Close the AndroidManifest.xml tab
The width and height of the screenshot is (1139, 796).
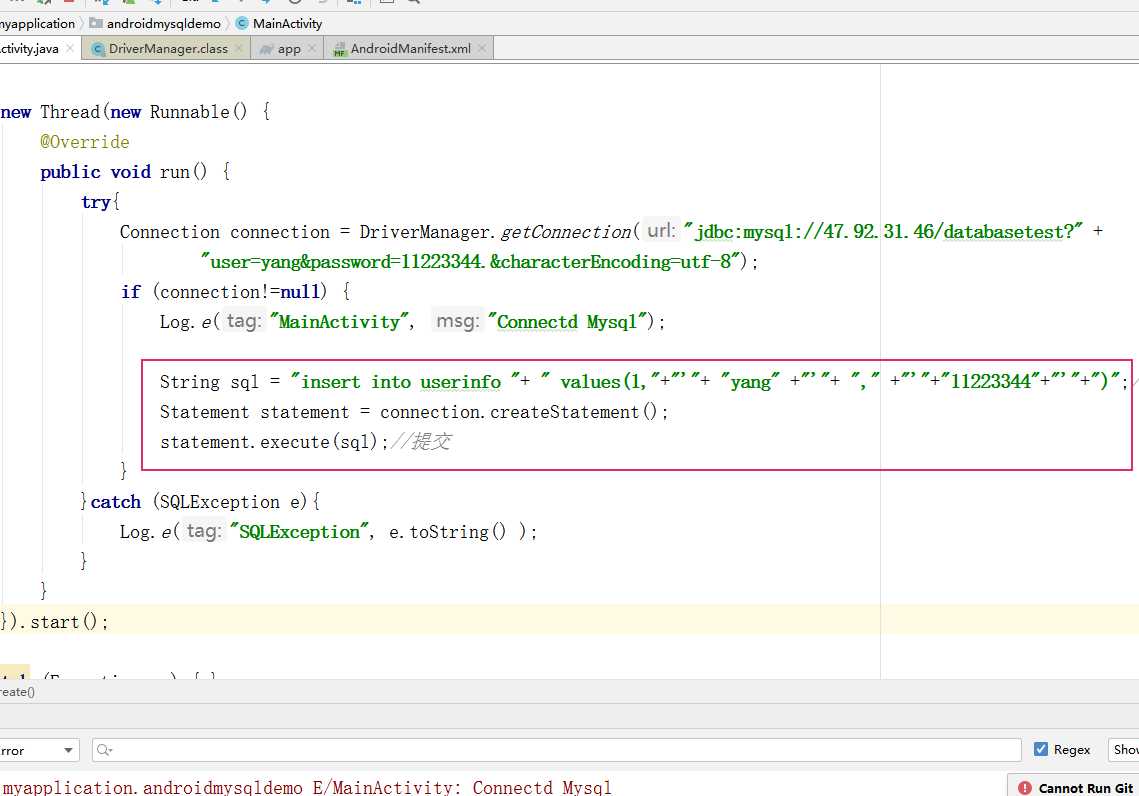pyautogui.click(x=482, y=48)
